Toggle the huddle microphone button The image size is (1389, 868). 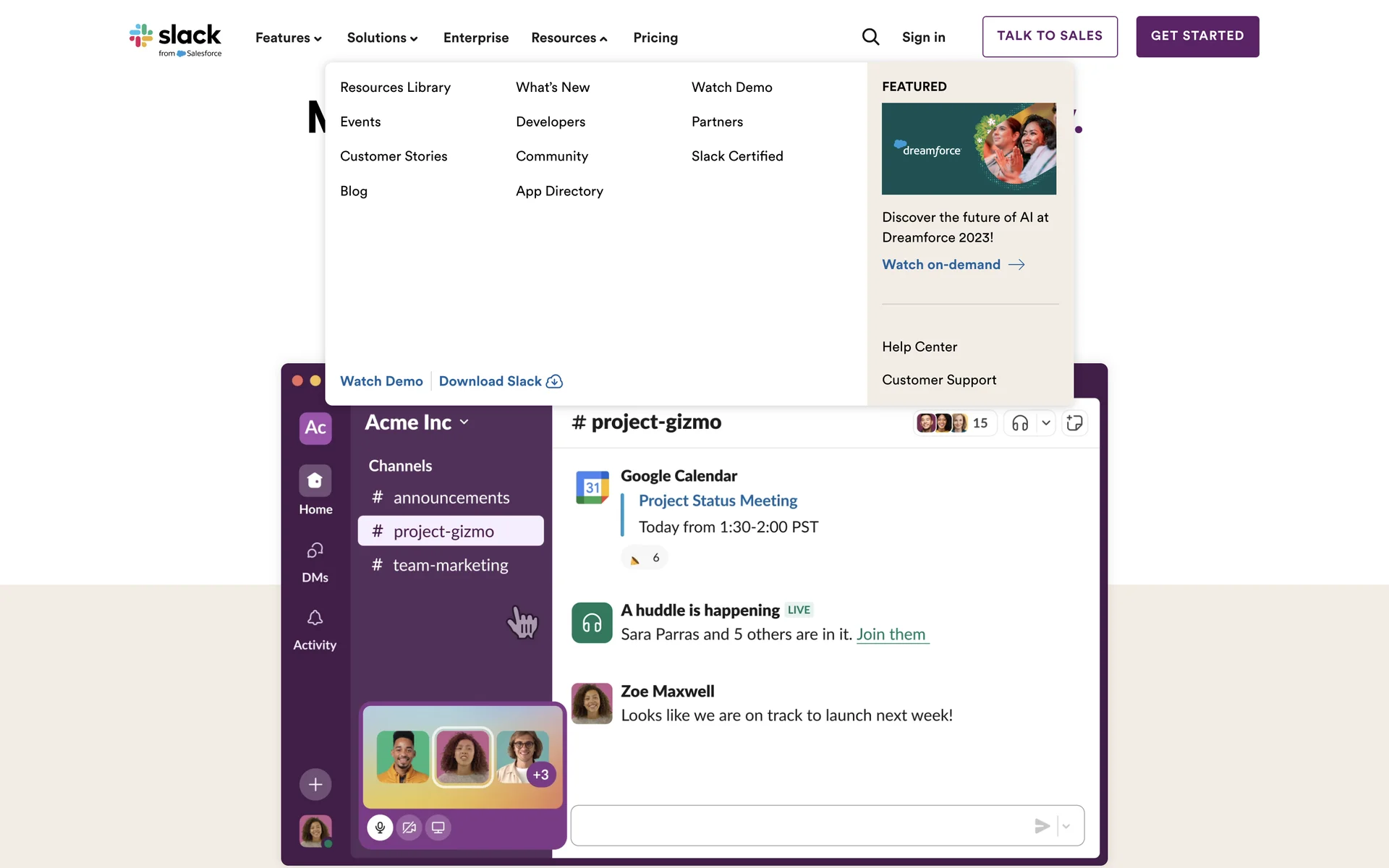380,827
